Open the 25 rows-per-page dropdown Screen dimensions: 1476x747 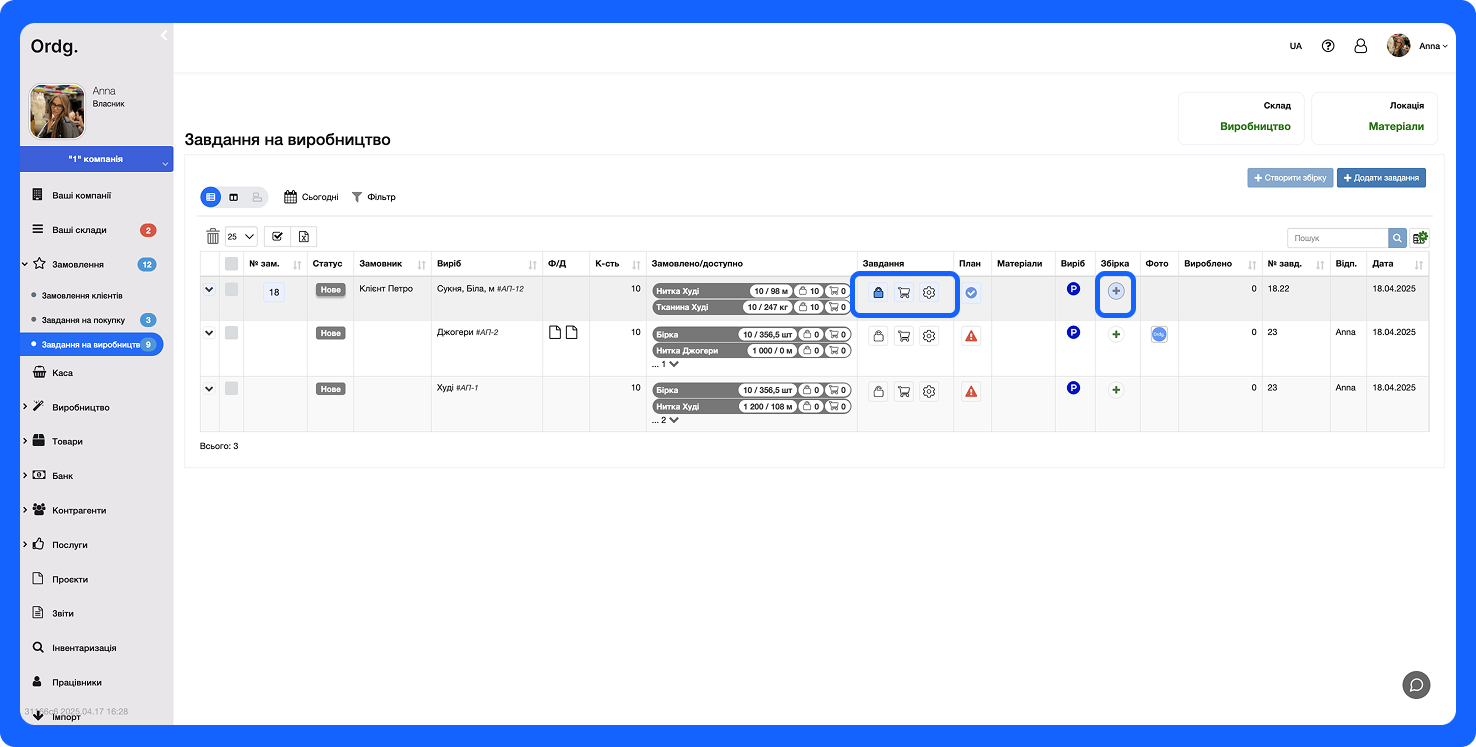(241, 237)
